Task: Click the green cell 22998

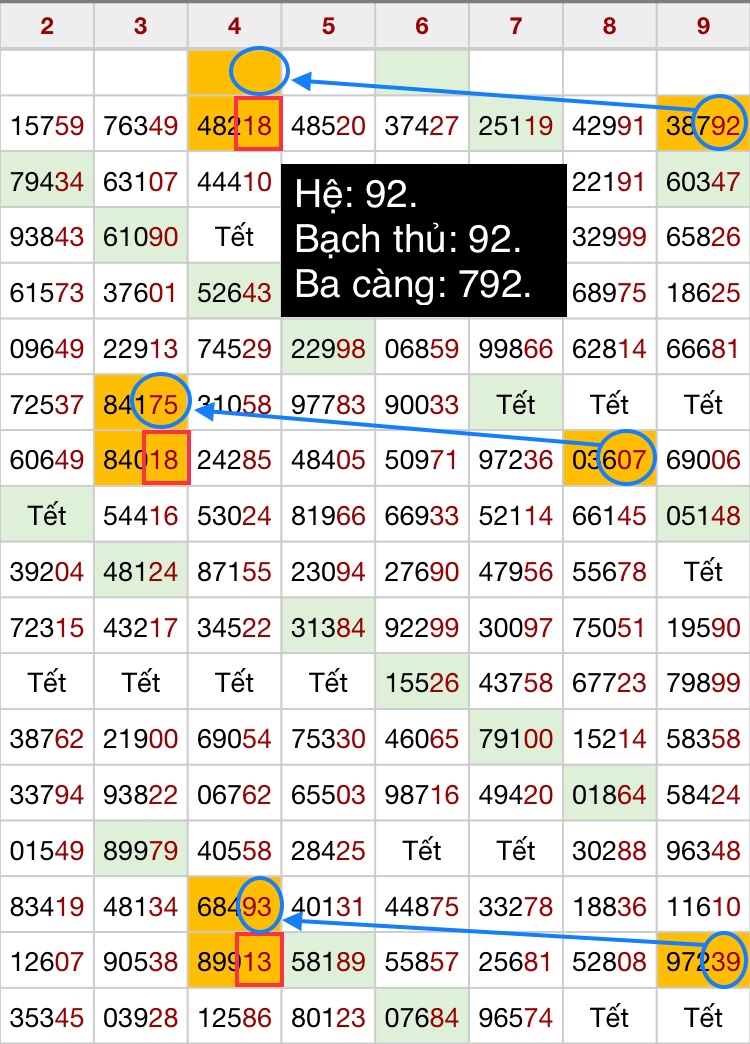Action: tap(328, 348)
